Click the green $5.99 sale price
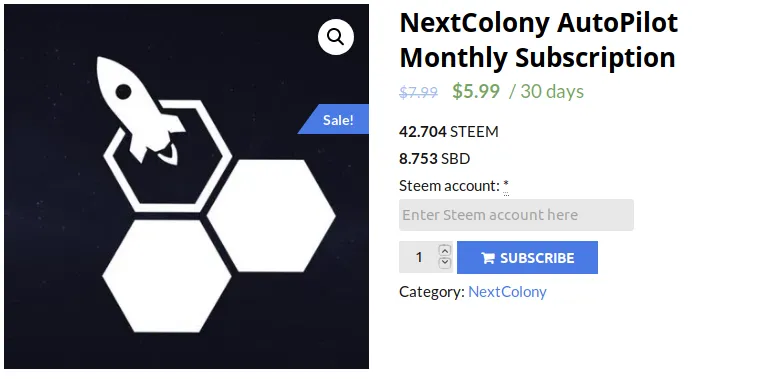The height and width of the screenshot is (379, 763). point(476,91)
